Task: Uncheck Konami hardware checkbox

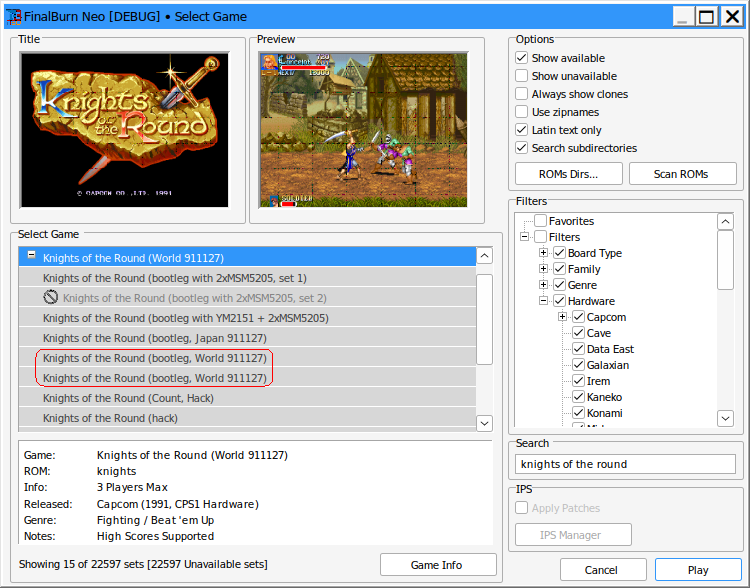Action: click(x=579, y=413)
